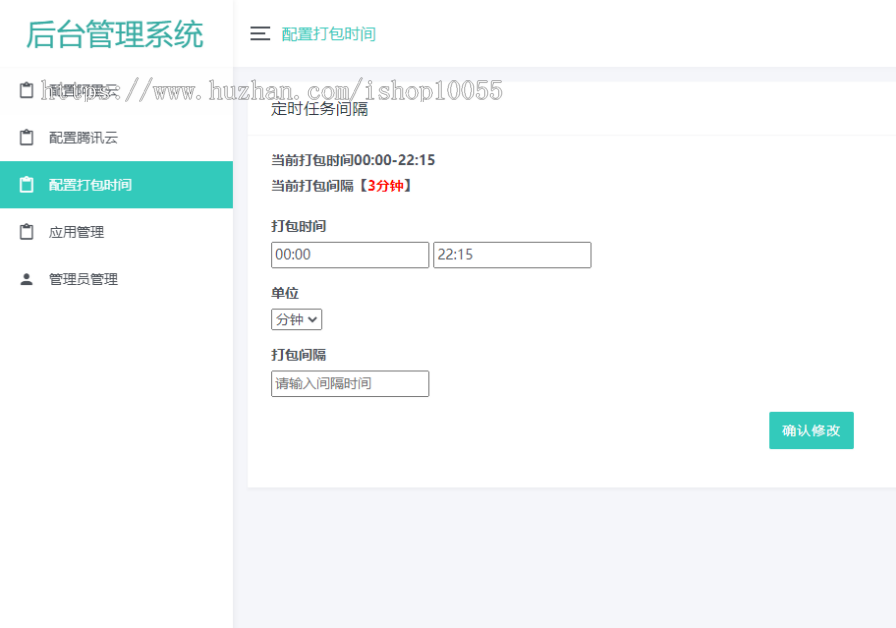Click the 00:00 start time field
The width and height of the screenshot is (896, 628).
(349, 255)
